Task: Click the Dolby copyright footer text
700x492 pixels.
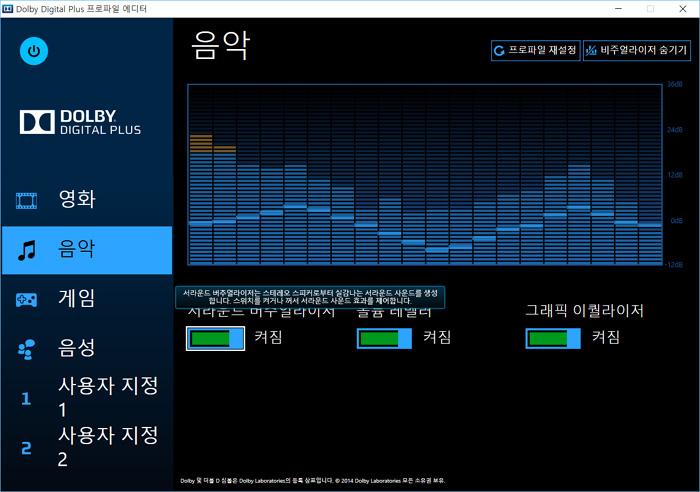Action: [312, 481]
